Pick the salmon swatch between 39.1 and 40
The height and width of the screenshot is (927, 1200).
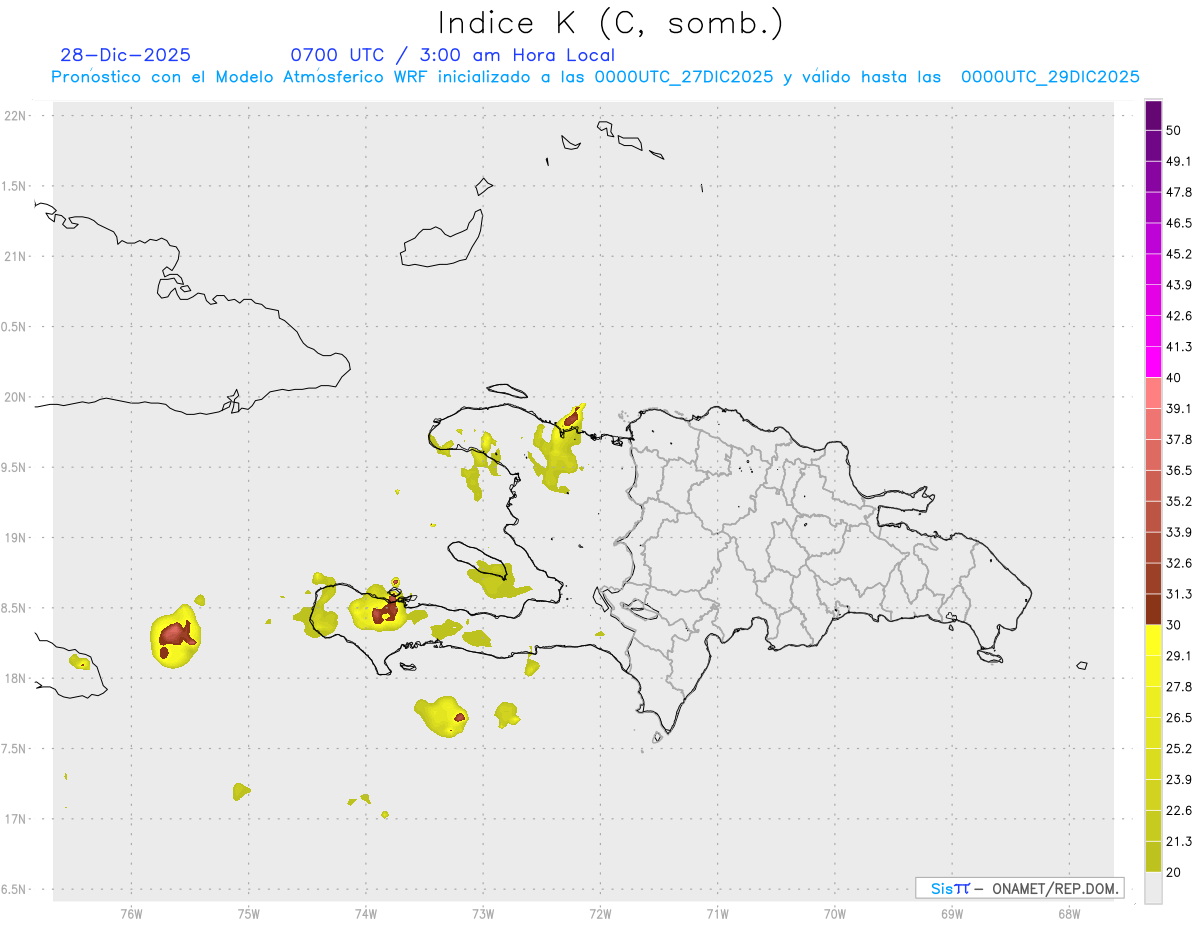(1153, 393)
